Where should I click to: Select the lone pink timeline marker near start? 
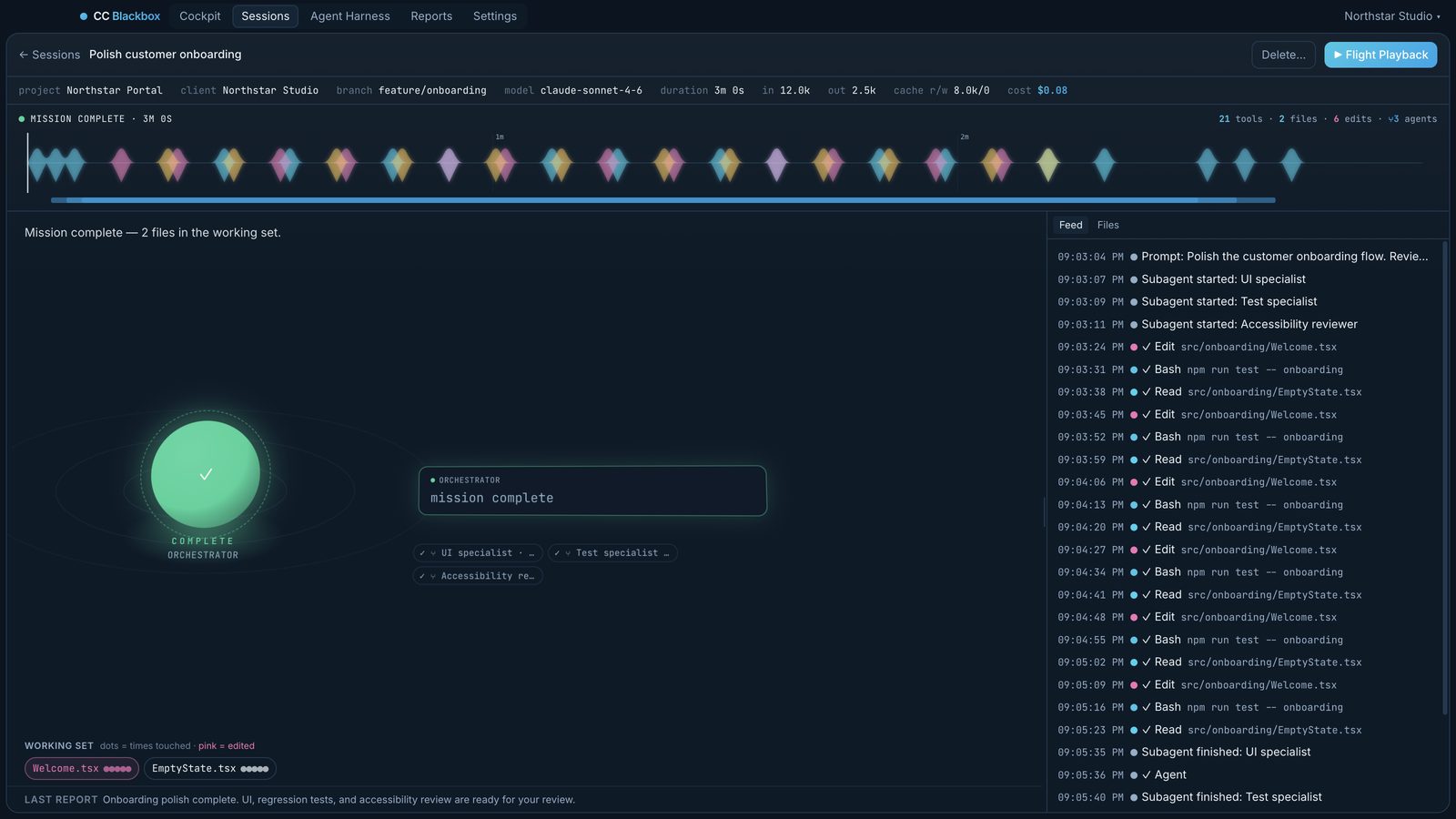coord(121,164)
